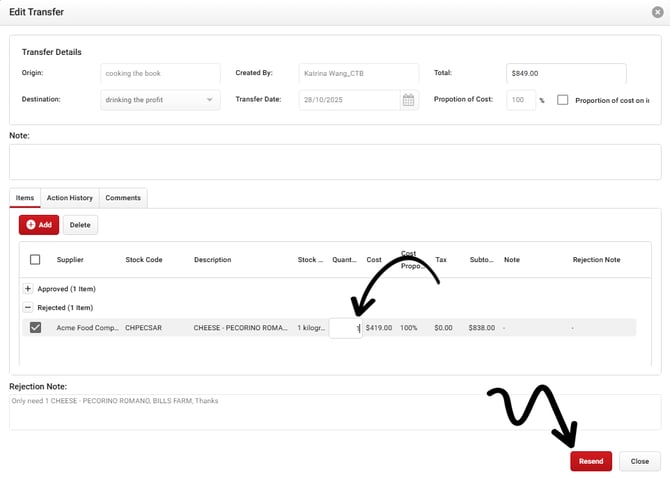Viewport: 670px width, 479px height.
Task: Focus the Quantity input in rejected row
Action: tap(345, 328)
